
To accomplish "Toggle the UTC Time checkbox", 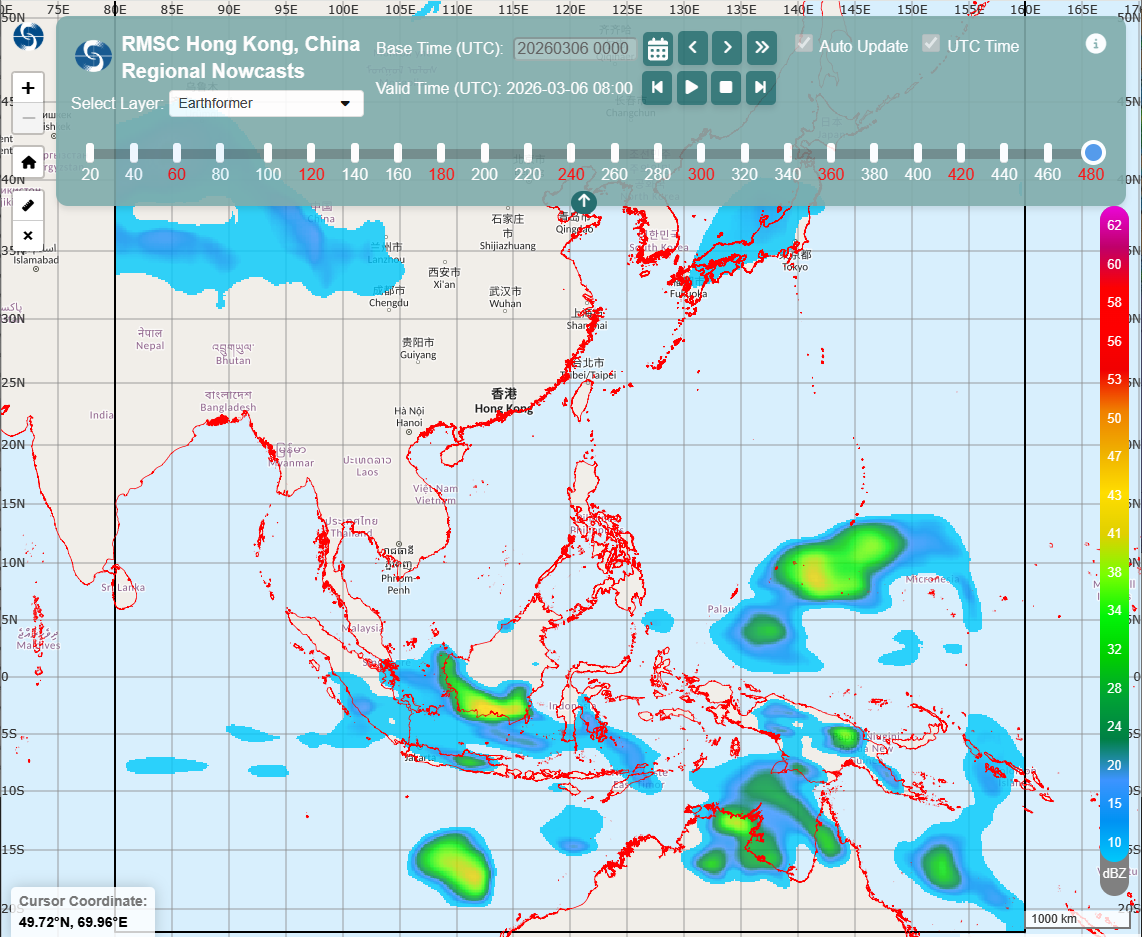I will tap(931, 44).
